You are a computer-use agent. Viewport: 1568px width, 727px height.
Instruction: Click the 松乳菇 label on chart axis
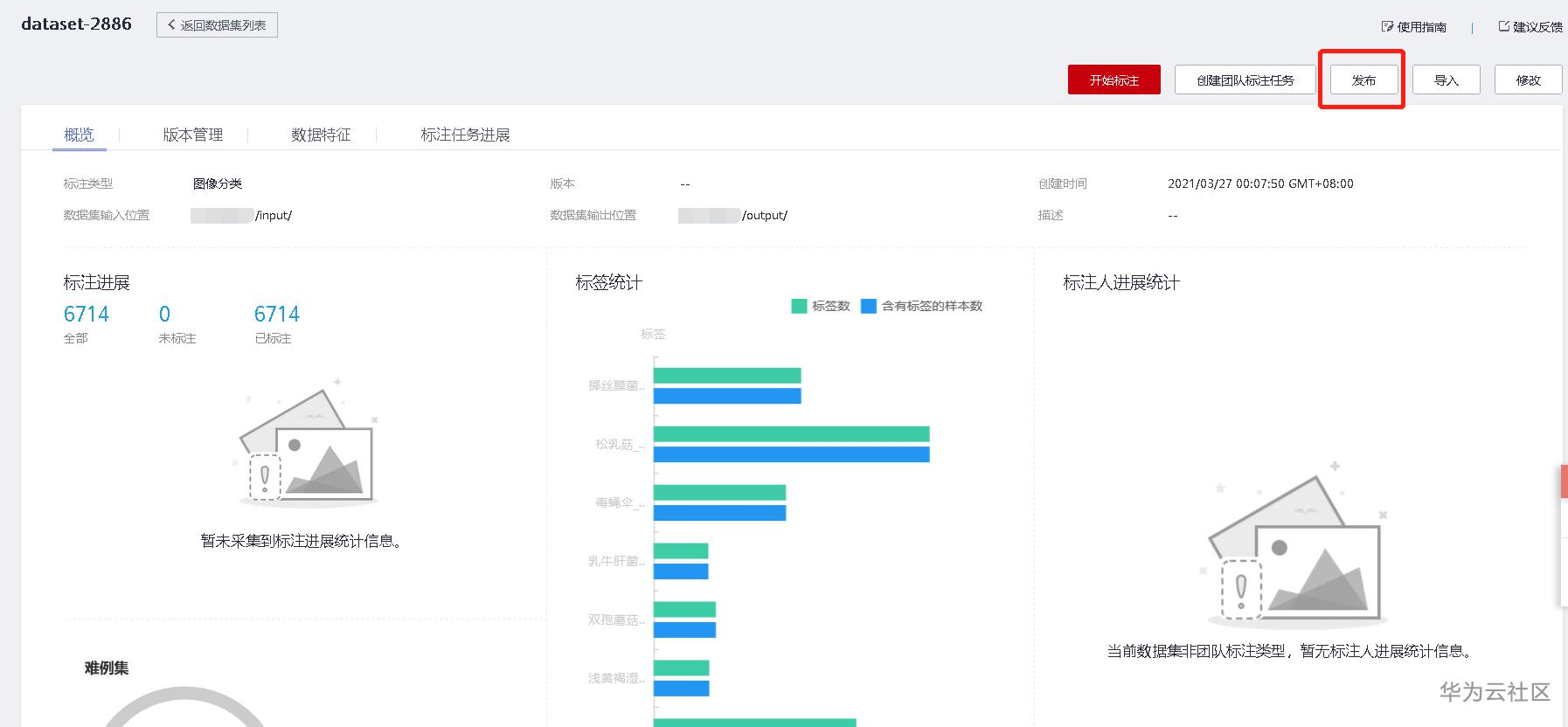pos(620,444)
